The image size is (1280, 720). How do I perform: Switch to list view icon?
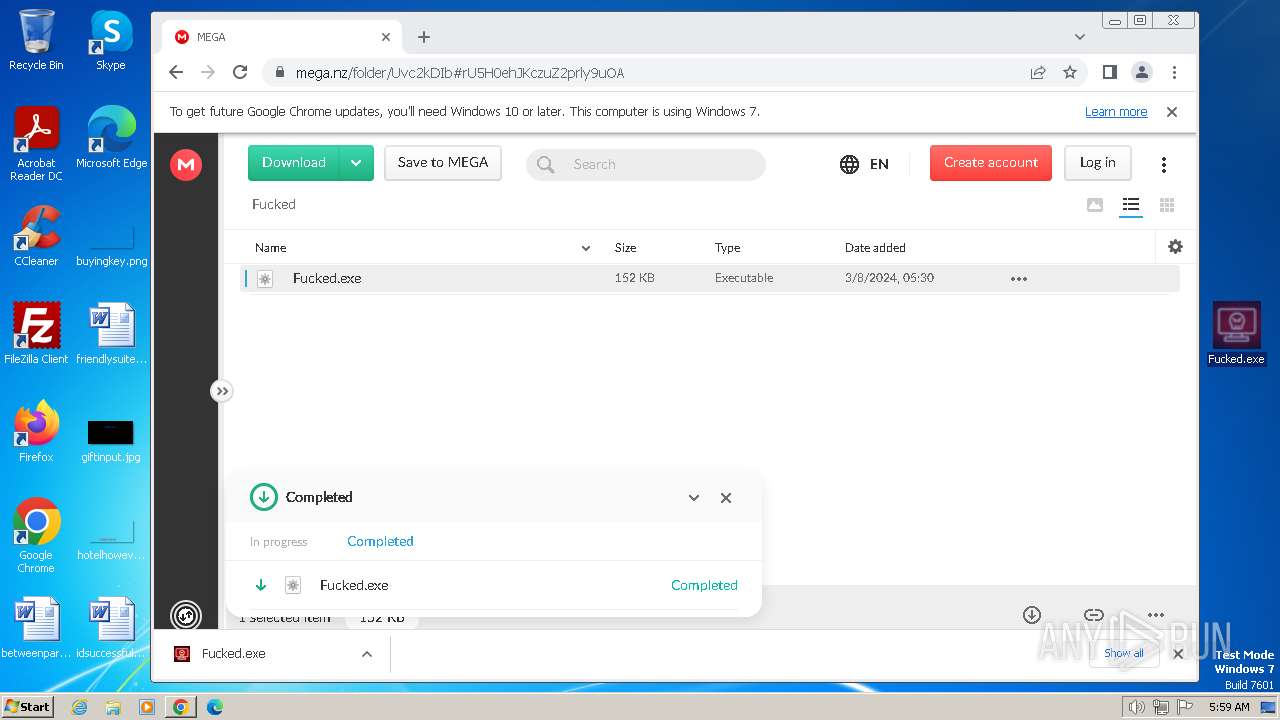point(1131,205)
